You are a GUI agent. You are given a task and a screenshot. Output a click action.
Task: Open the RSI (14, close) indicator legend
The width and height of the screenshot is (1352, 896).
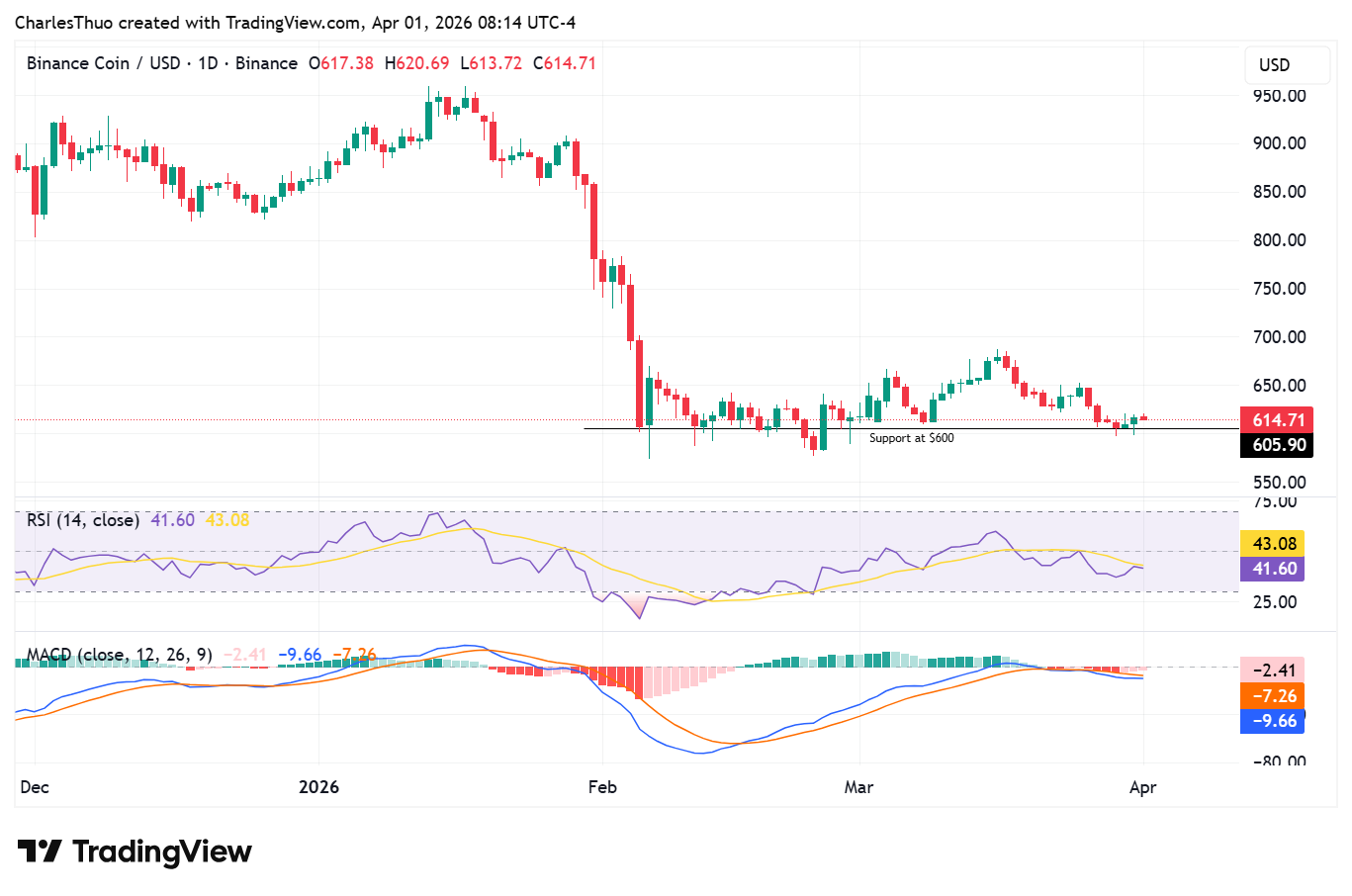click(x=83, y=520)
